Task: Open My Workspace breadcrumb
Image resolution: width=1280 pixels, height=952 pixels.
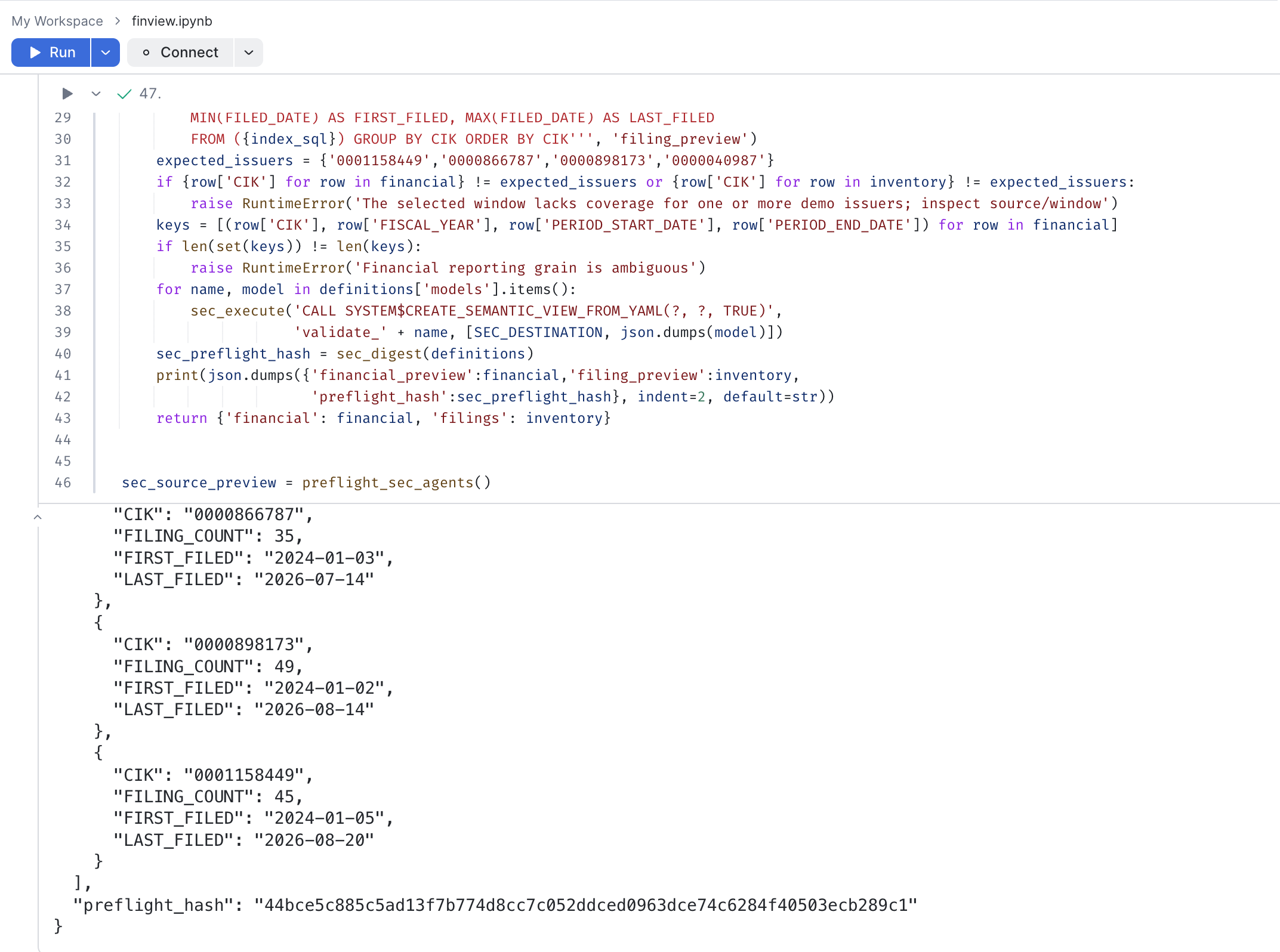Action: pyautogui.click(x=57, y=21)
